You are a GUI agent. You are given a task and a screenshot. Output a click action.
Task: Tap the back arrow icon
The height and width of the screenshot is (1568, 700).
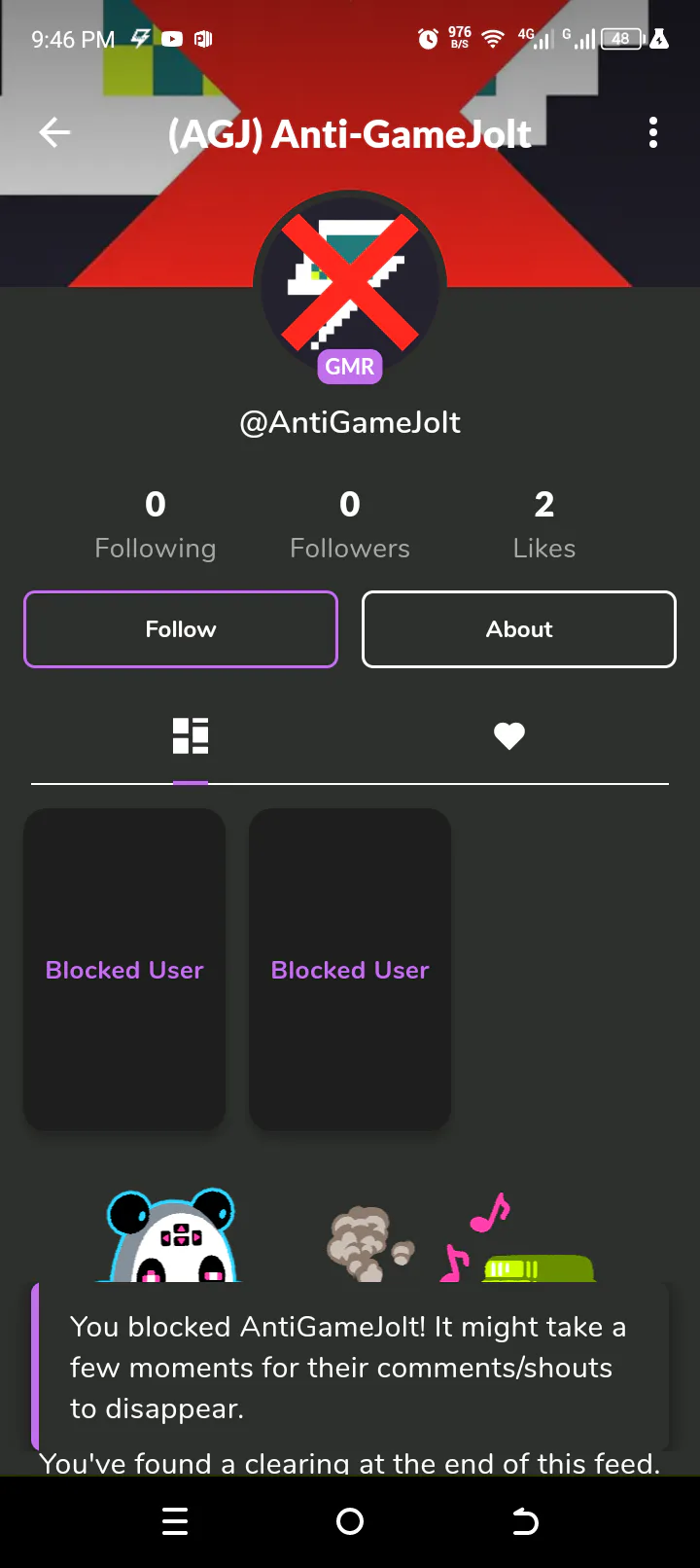pyautogui.click(x=54, y=132)
